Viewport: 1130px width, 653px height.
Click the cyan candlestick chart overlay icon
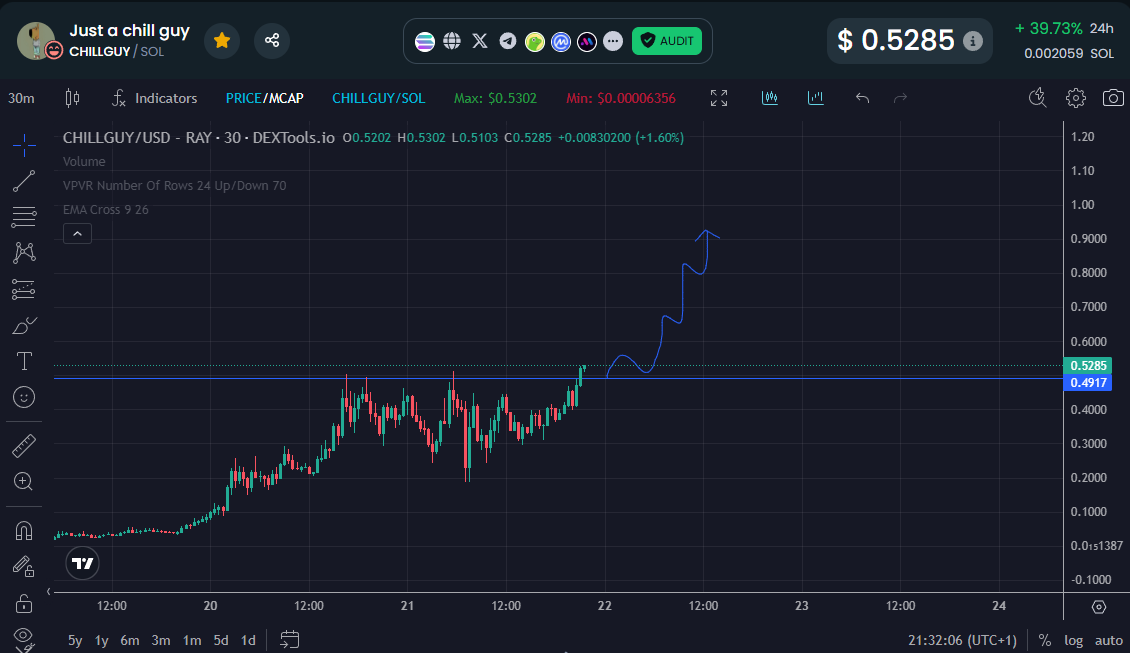tap(770, 97)
